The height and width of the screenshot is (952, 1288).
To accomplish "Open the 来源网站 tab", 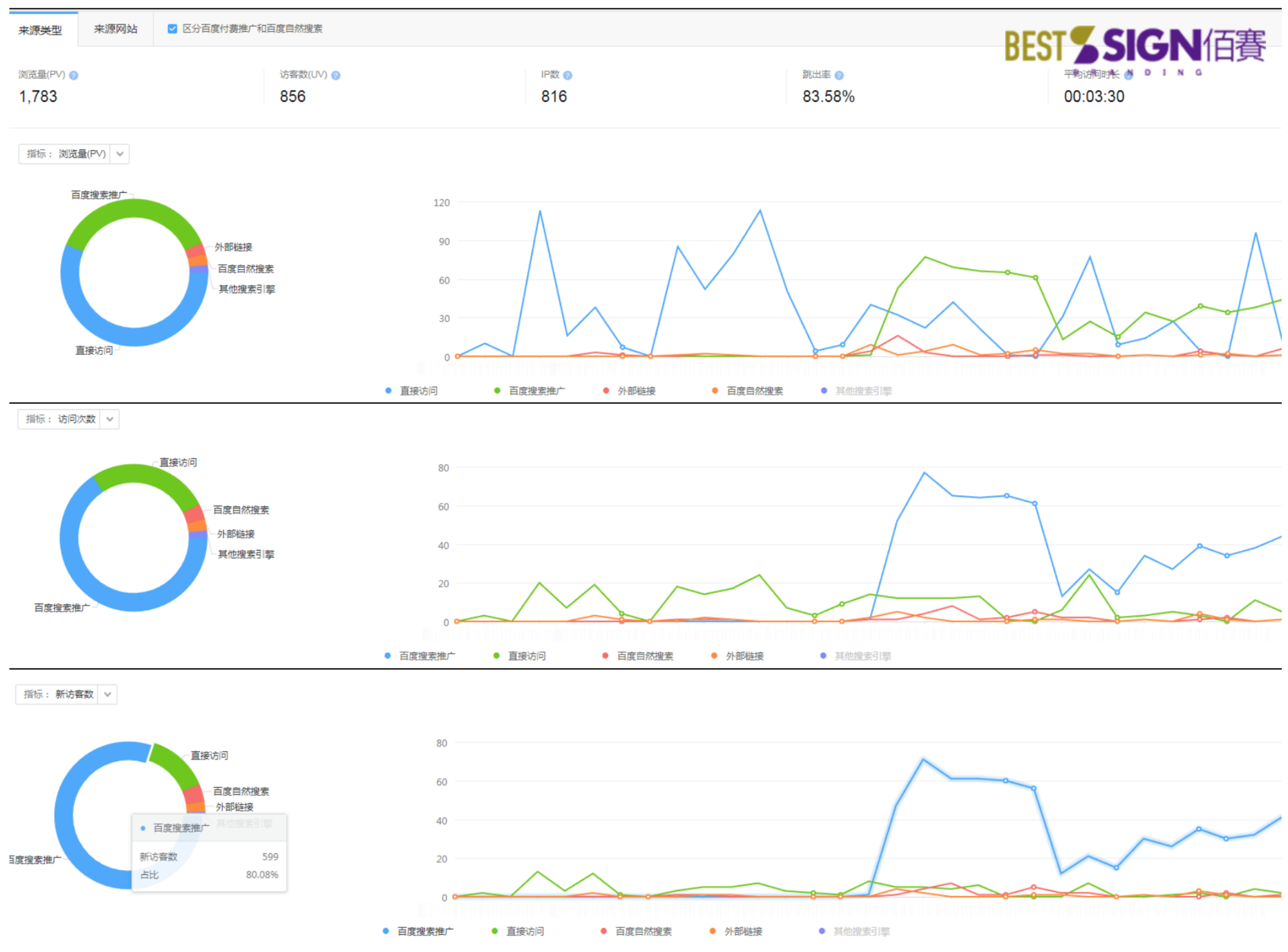I will [x=116, y=29].
